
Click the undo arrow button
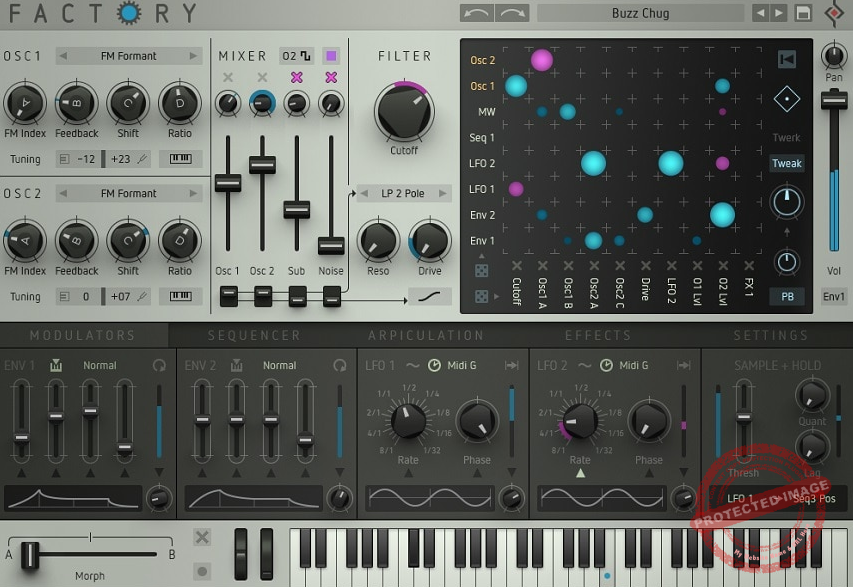coord(477,13)
